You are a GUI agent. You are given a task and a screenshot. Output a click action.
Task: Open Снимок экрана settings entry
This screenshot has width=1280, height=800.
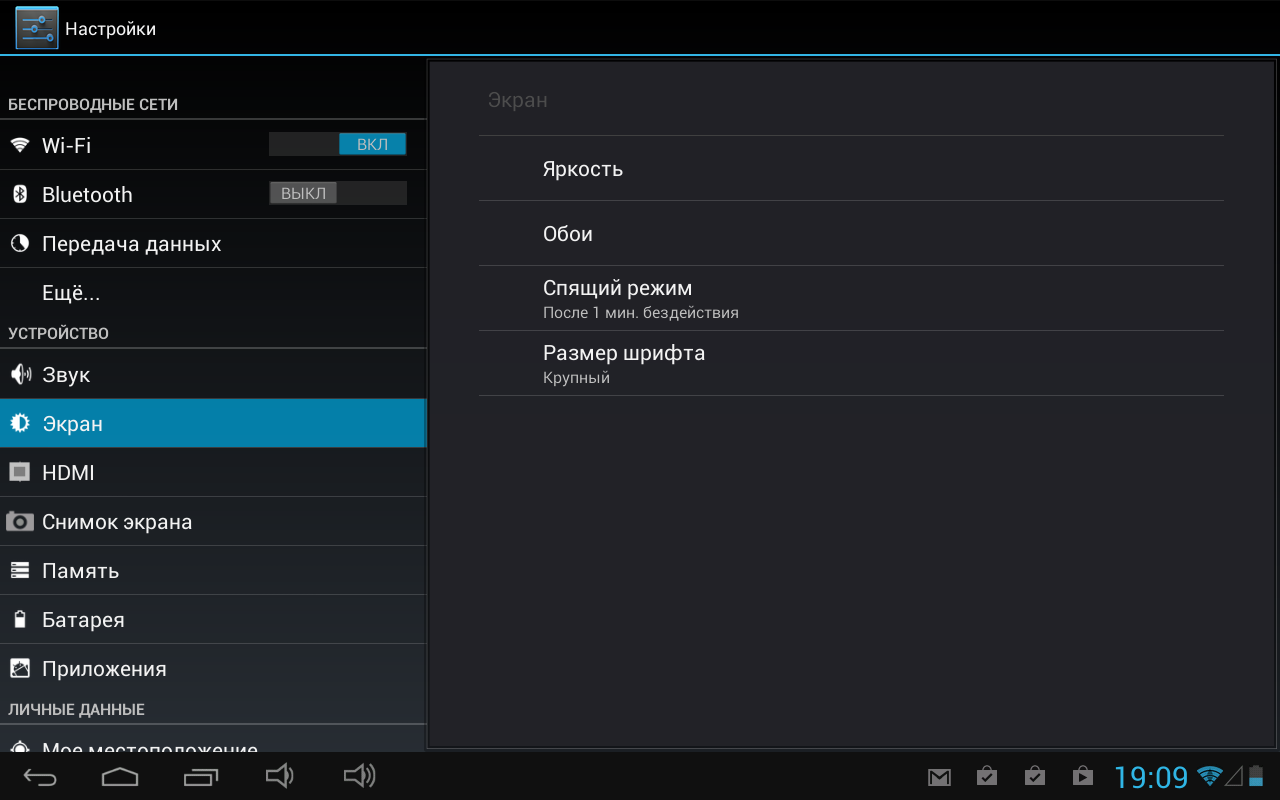[x=116, y=522]
